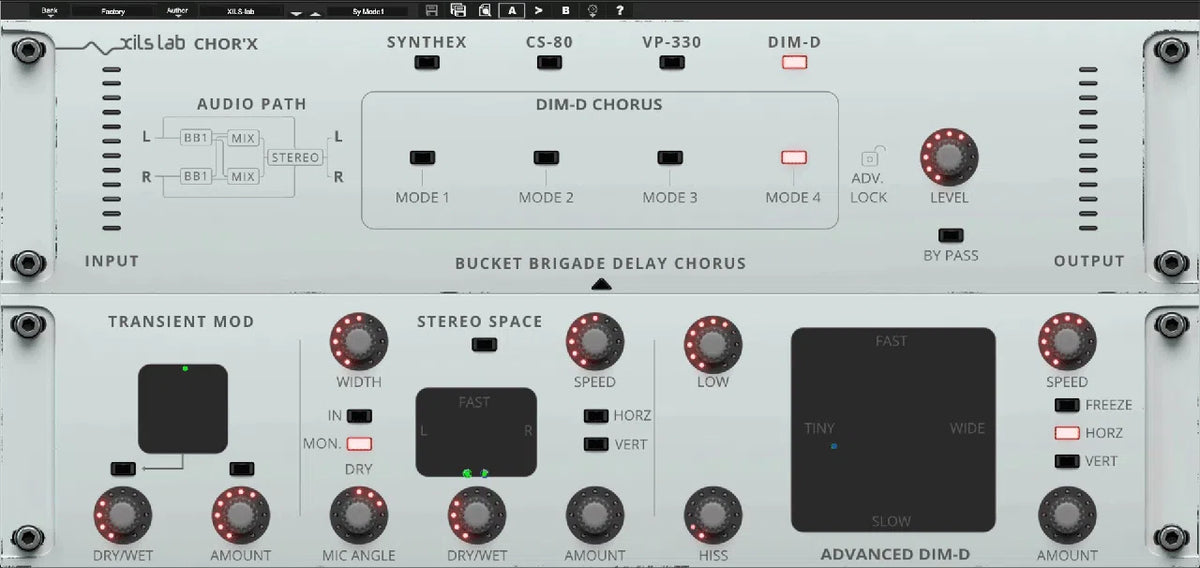
Task: Select the SYNTHEX chorus model
Action: (x=427, y=63)
